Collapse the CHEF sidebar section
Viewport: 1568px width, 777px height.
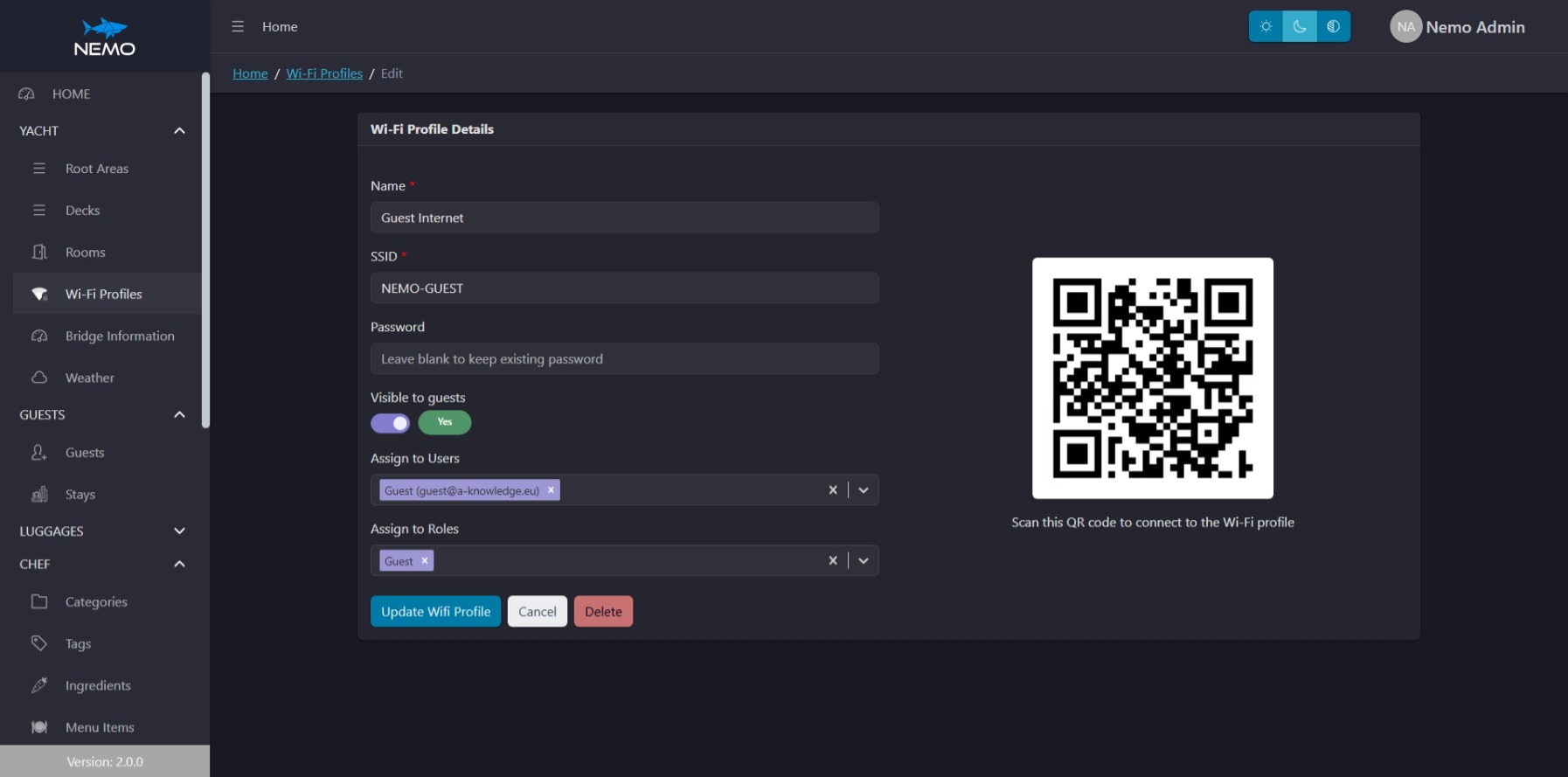coord(179,564)
